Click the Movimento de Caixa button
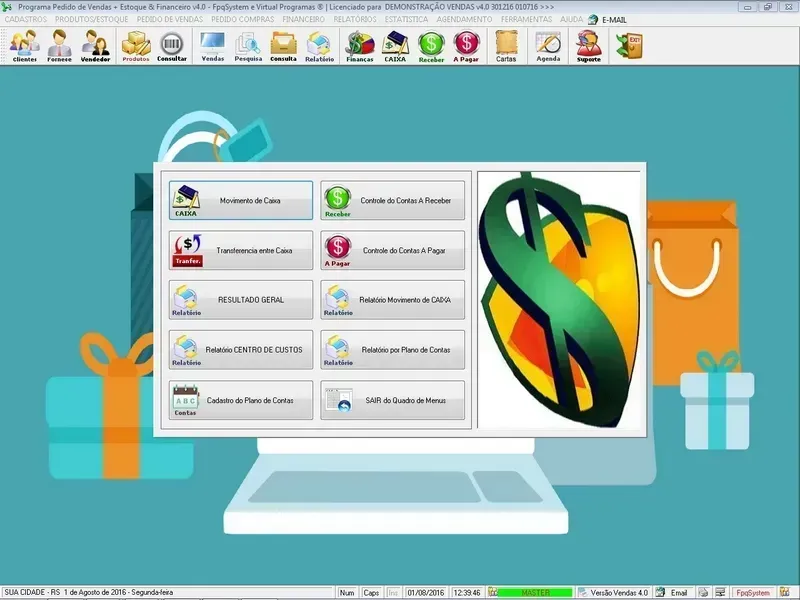800x600 pixels. click(240, 200)
